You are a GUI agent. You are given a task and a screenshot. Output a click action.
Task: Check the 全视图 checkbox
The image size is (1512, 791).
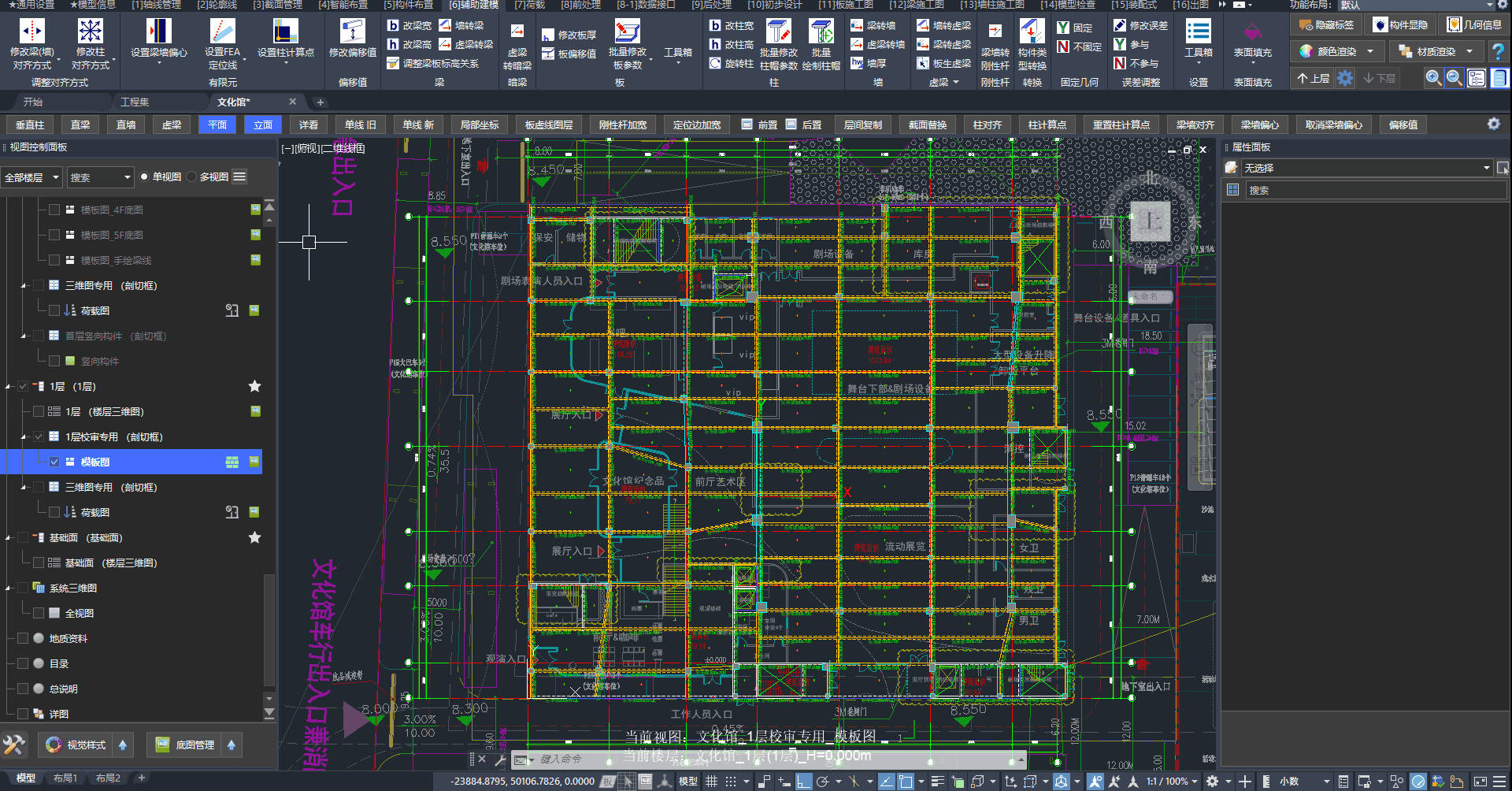coord(39,613)
